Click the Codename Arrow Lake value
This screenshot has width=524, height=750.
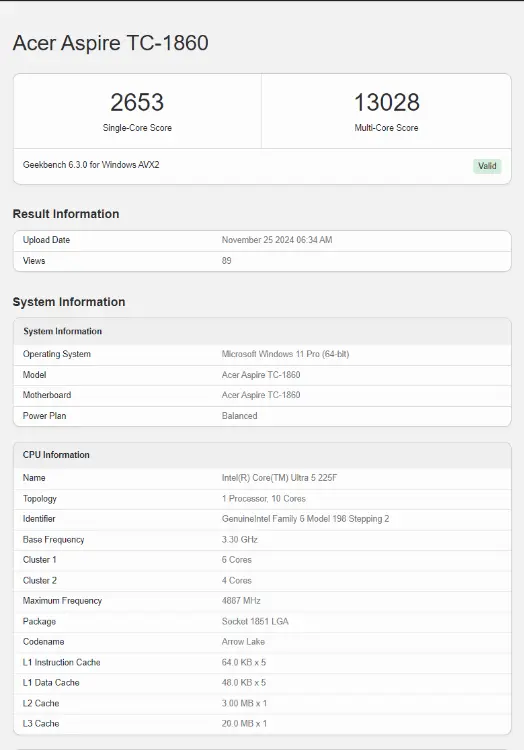243,641
